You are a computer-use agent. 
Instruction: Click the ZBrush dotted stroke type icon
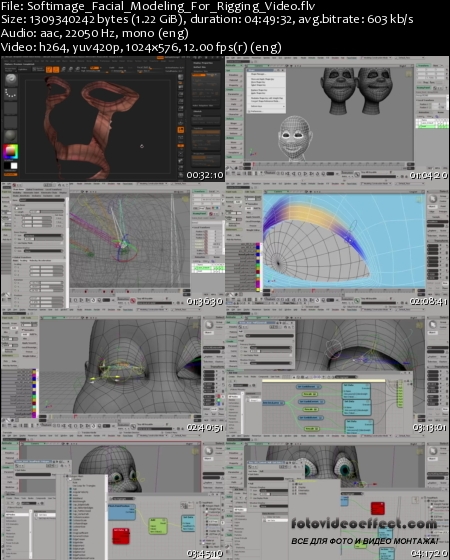[11, 94]
